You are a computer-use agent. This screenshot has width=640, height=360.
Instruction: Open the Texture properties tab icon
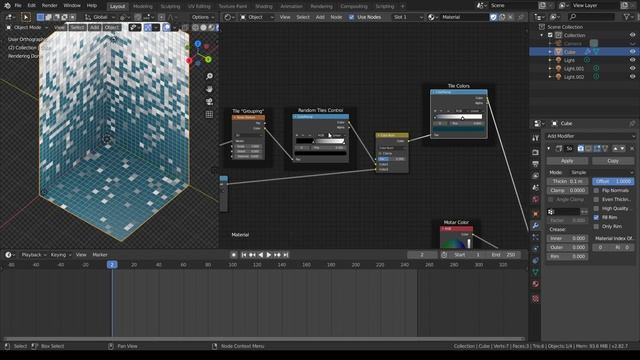click(x=536, y=299)
